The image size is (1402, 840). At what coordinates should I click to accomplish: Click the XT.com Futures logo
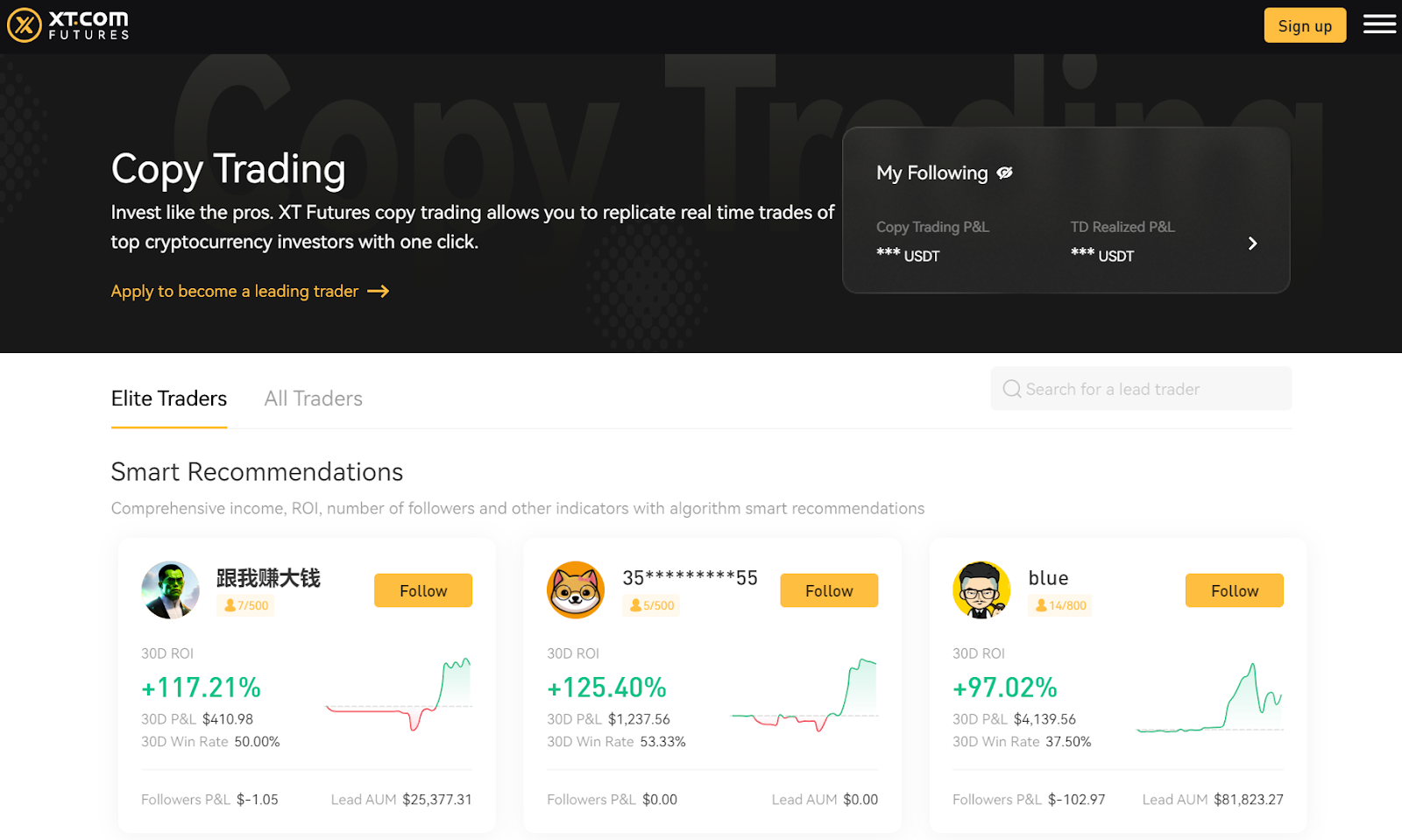pos(68,25)
